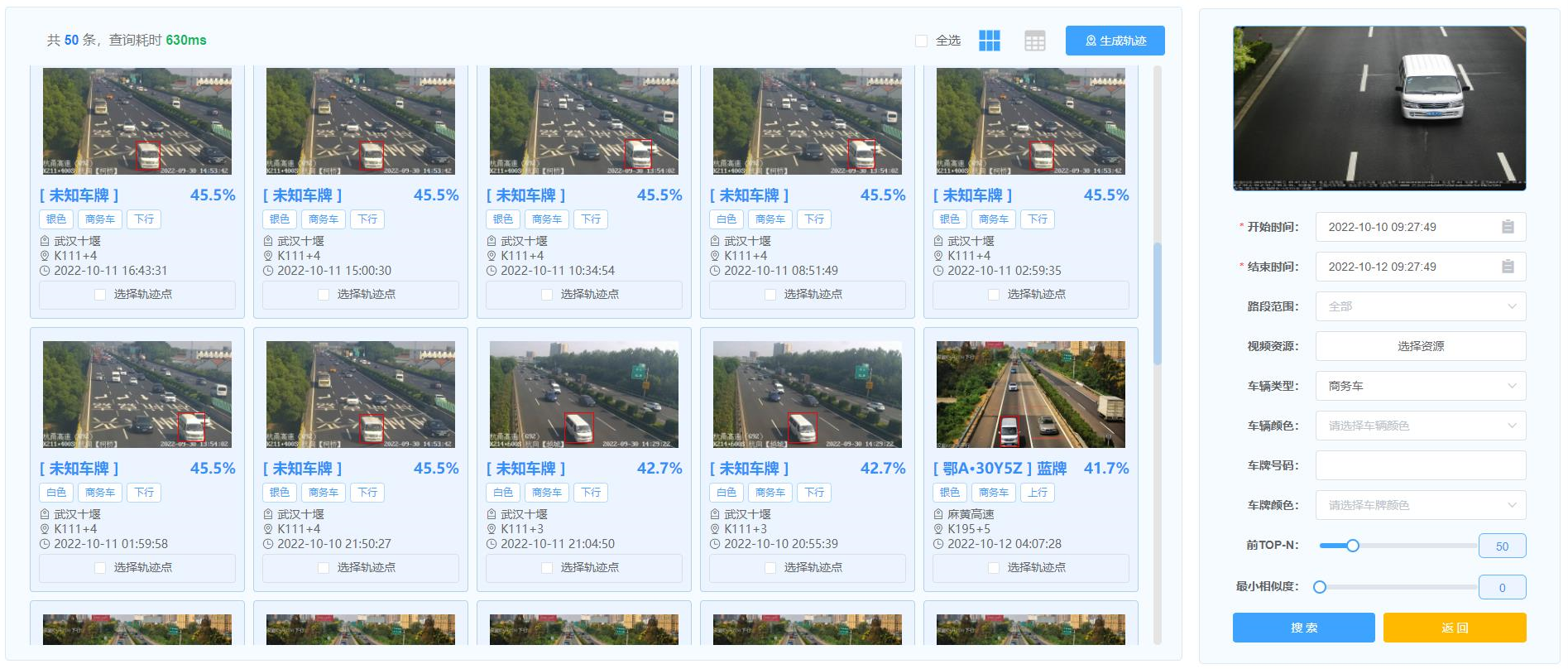Click 银色 tag on 2022-10-11 16:43:31 card

coord(56,219)
